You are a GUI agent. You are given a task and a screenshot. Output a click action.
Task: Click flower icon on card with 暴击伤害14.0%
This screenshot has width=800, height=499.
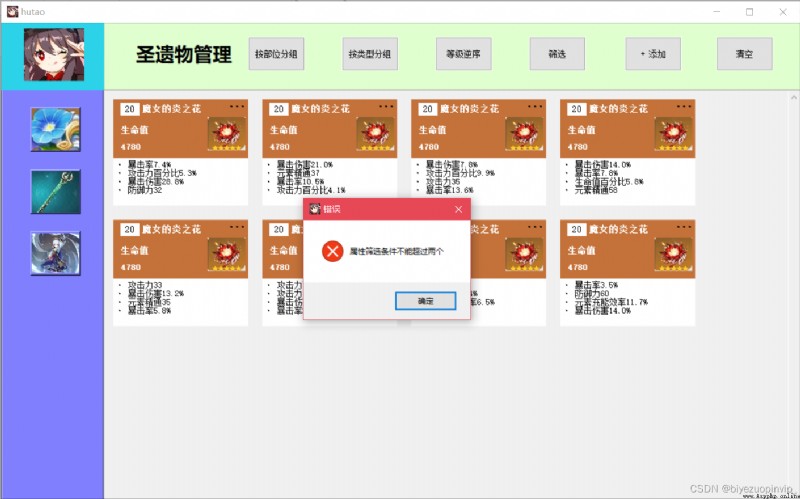673,134
